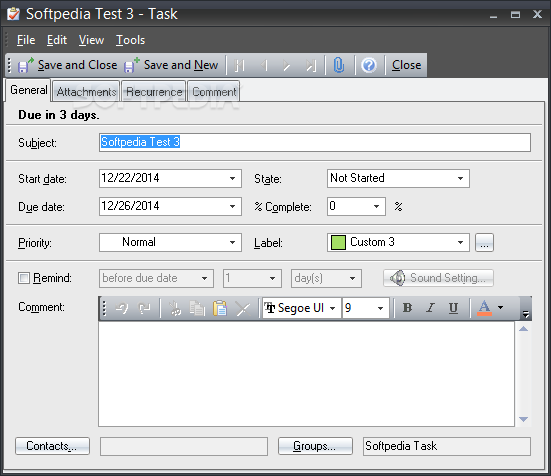Switch to the Comment tab
551x476 pixels.
point(214,92)
